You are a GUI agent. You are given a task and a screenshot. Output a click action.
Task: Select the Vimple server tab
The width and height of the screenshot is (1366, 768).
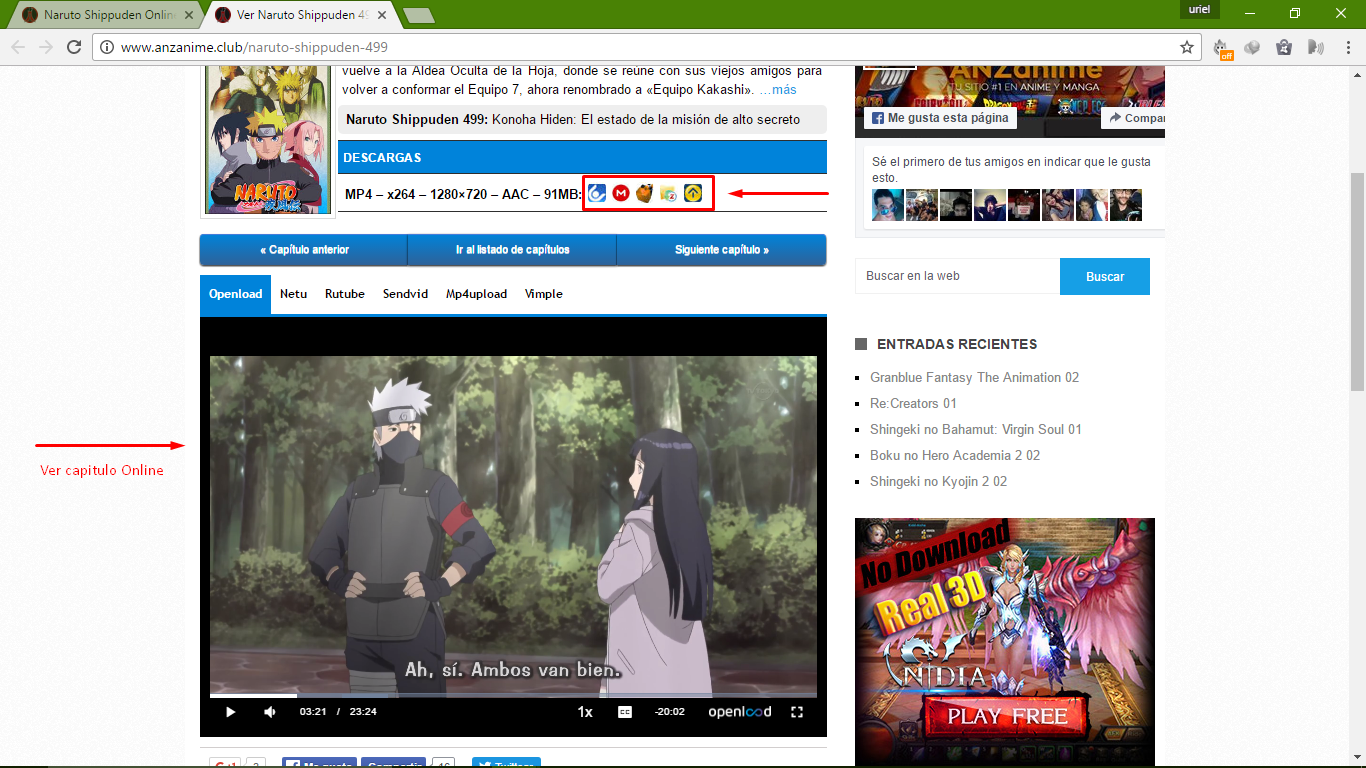pos(544,294)
